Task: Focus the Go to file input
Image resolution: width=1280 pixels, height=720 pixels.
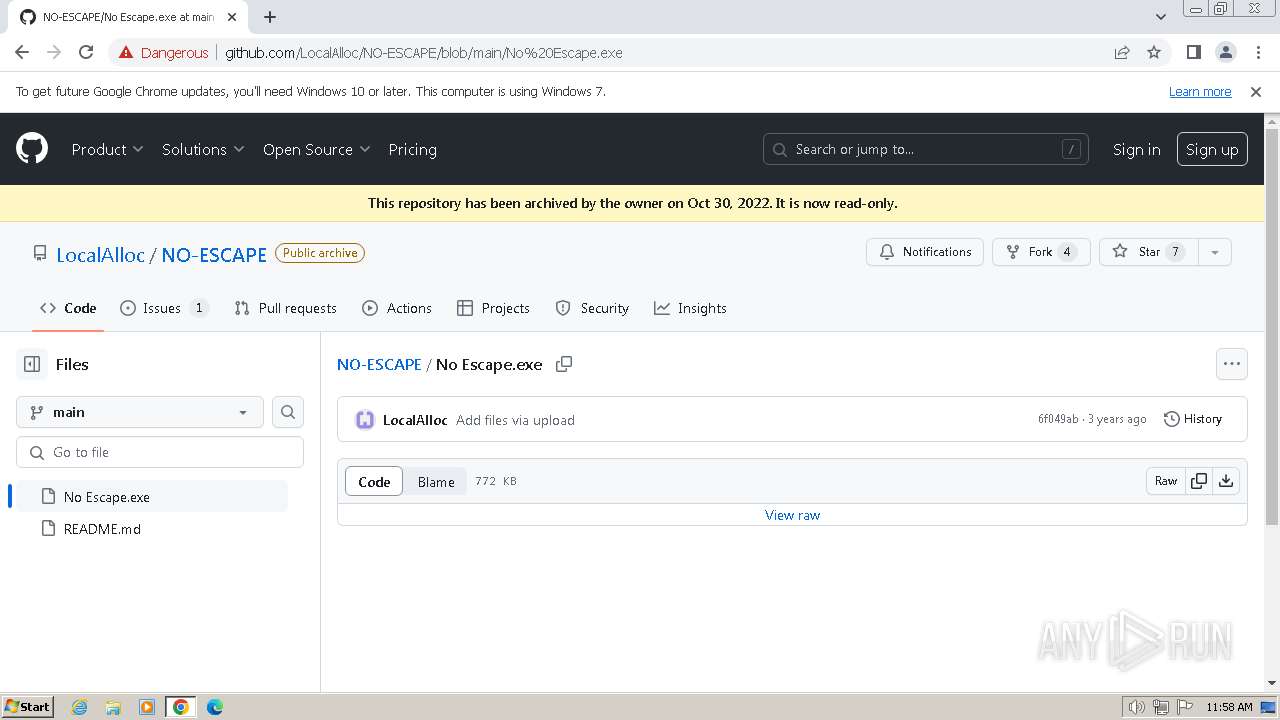Action: [160, 452]
